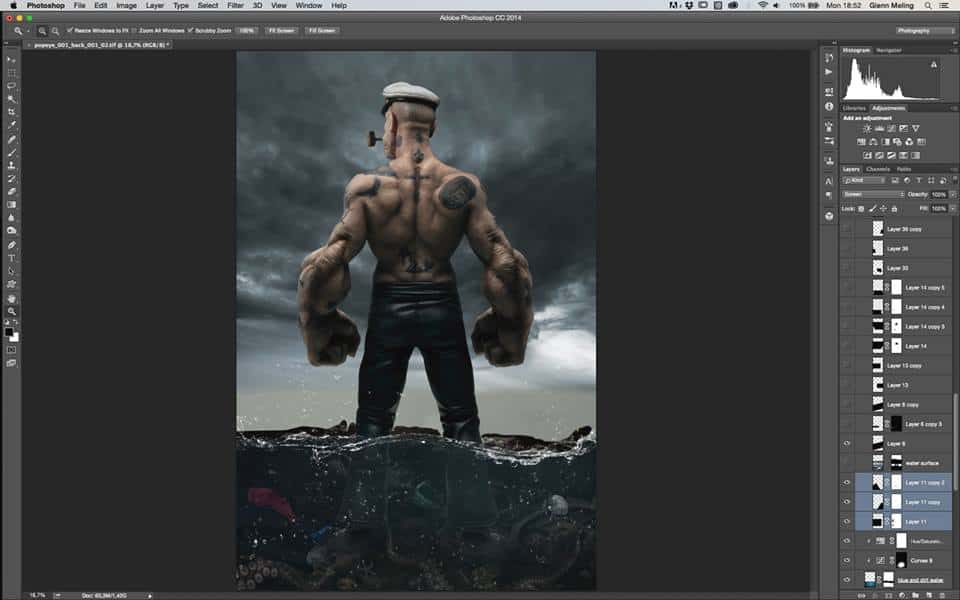Open the layer blend mode dropdown
Image resolution: width=960 pixels, height=600 pixels.
[x=872, y=194]
